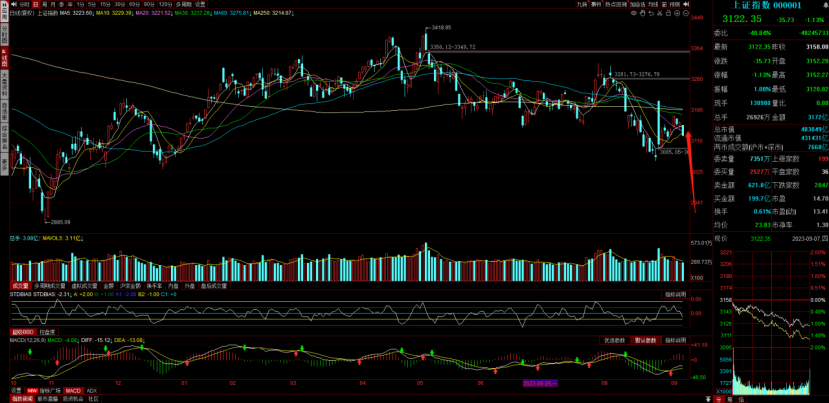
Task: Switch to 盘后成交量 tab
Action: tap(214, 286)
